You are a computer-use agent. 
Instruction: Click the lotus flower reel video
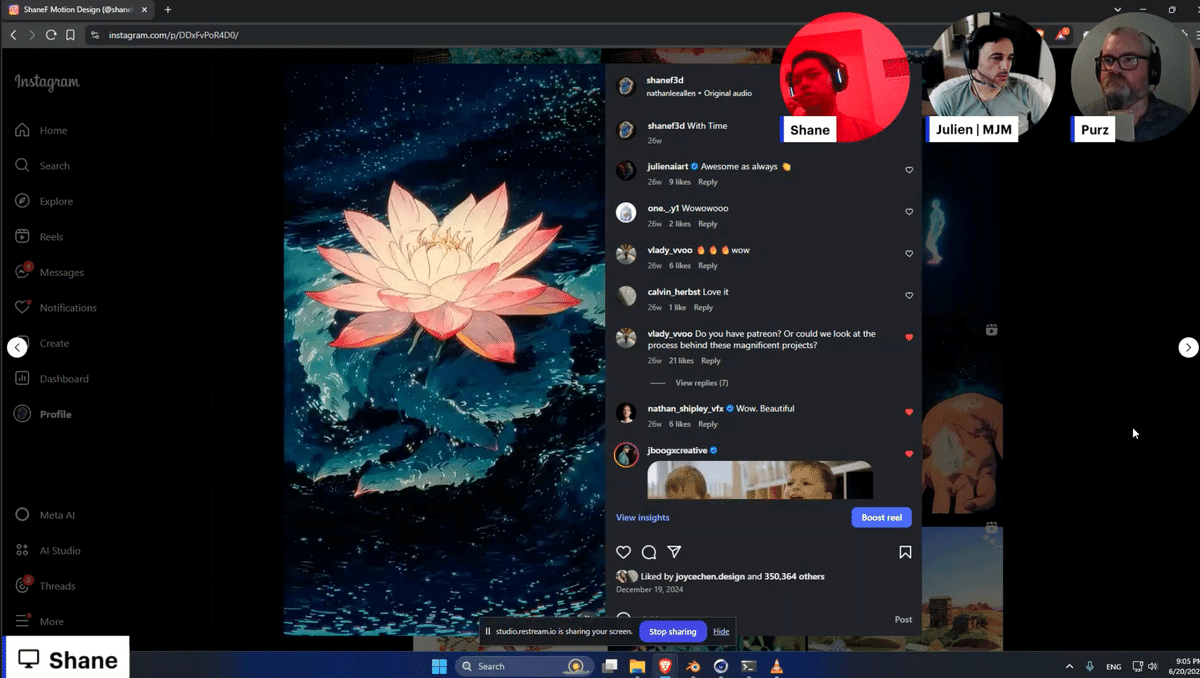coord(444,350)
